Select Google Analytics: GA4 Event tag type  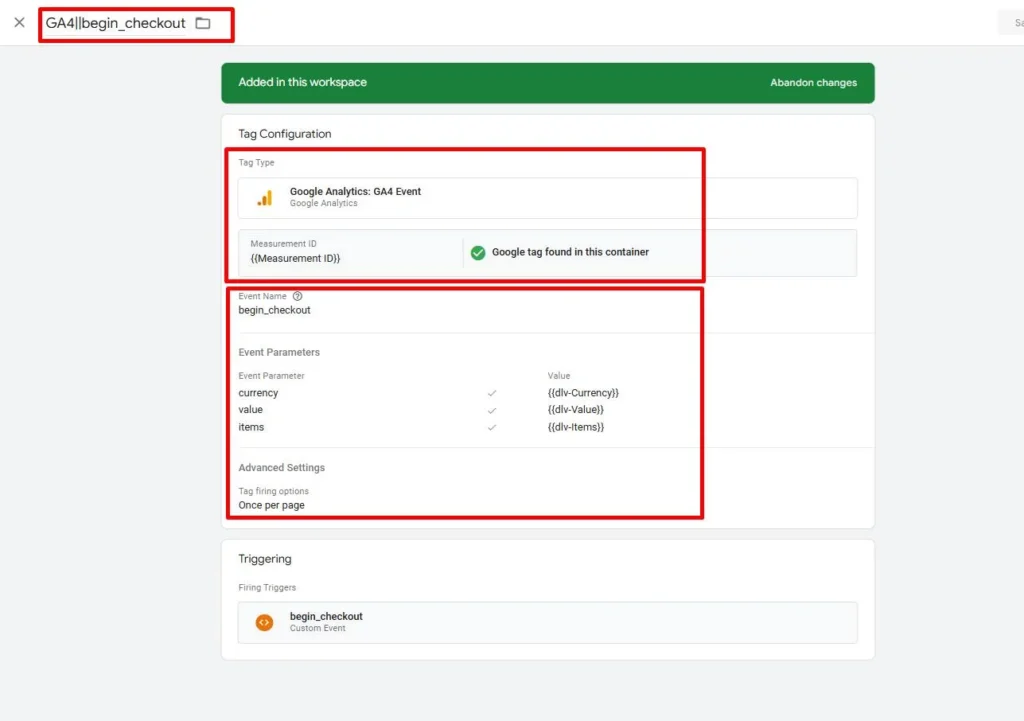[547, 198]
